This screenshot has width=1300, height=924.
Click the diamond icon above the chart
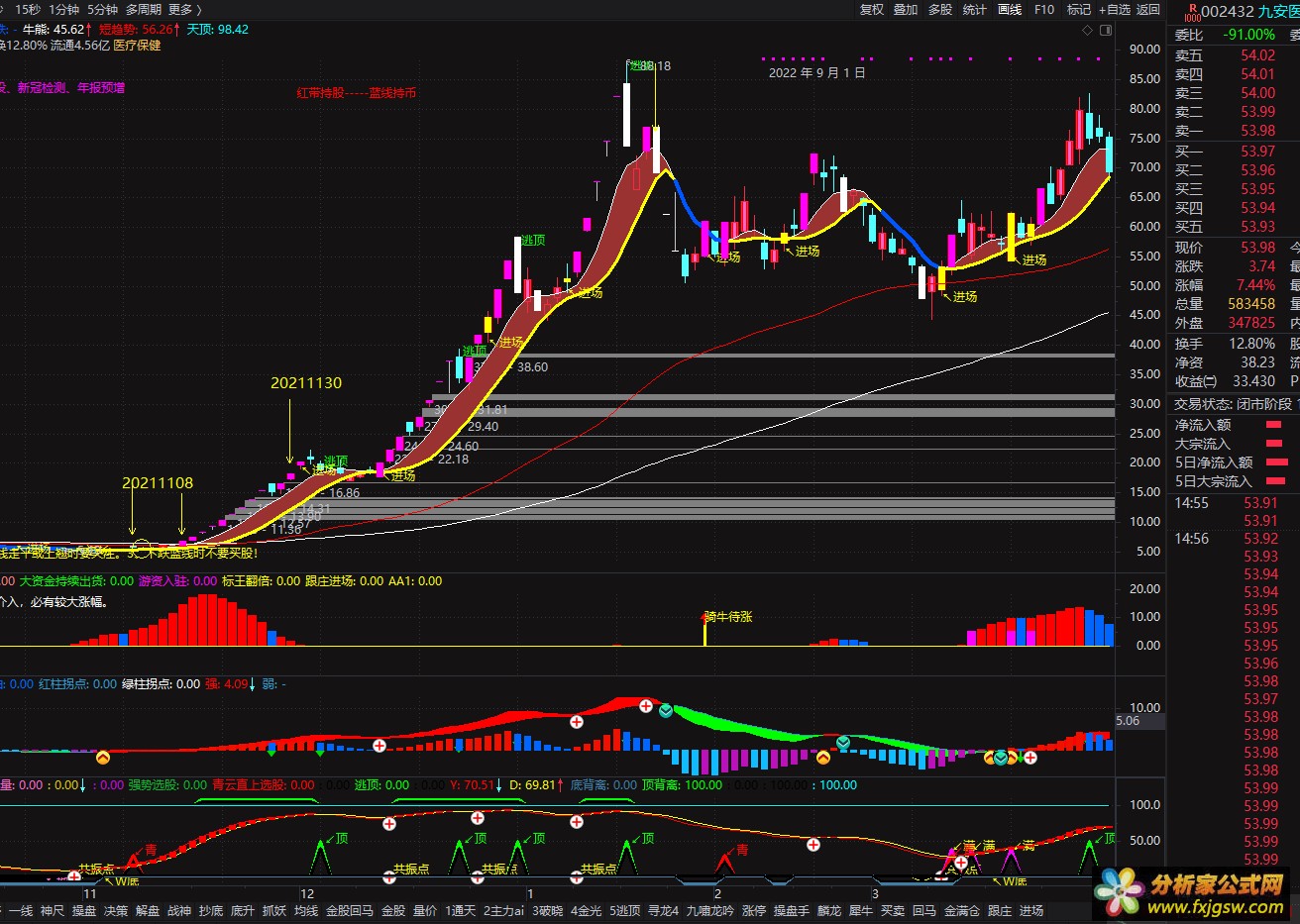click(x=1087, y=30)
